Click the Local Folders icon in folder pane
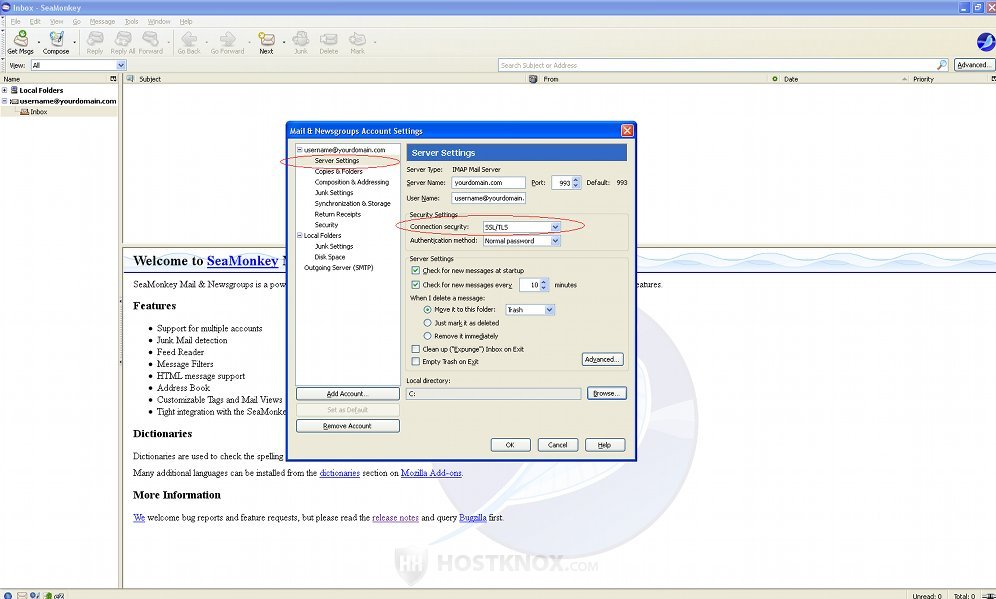This screenshot has height=599, width=996. [x=14, y=90]
